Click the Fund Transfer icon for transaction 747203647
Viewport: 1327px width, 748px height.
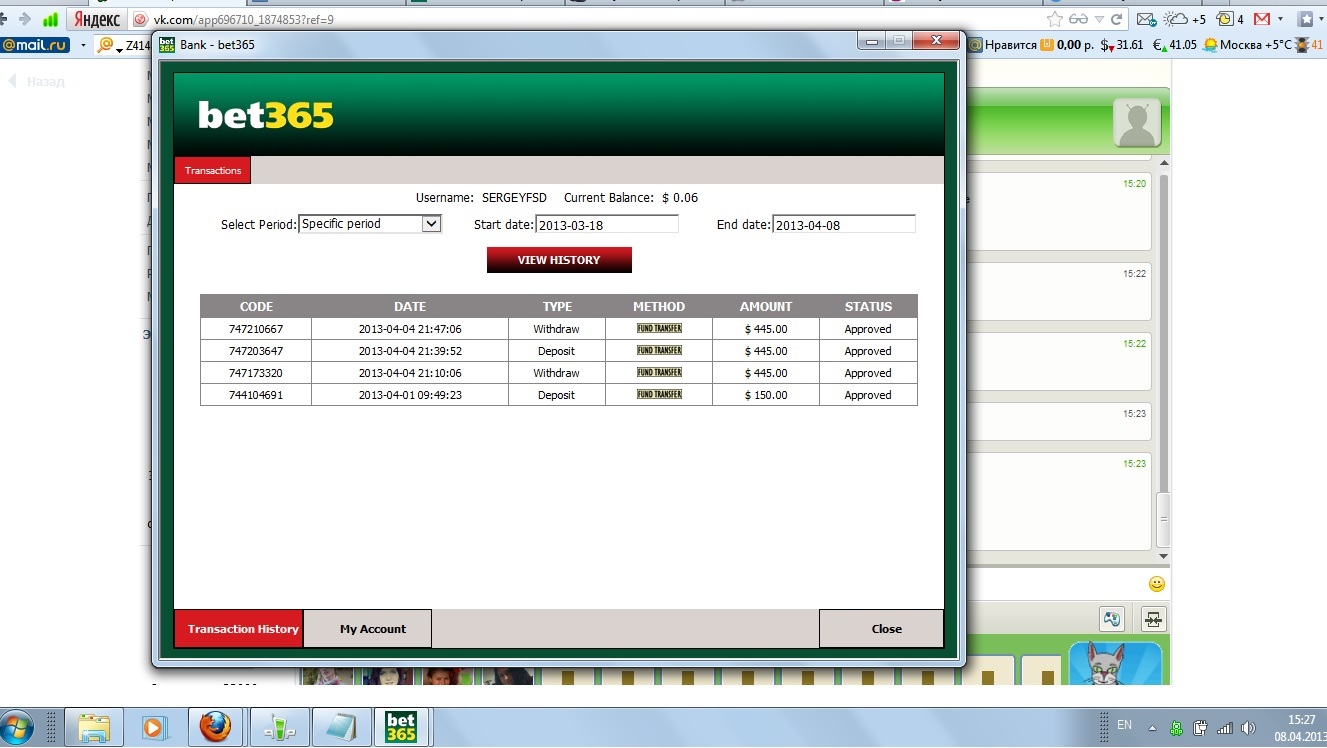[659, 350]
